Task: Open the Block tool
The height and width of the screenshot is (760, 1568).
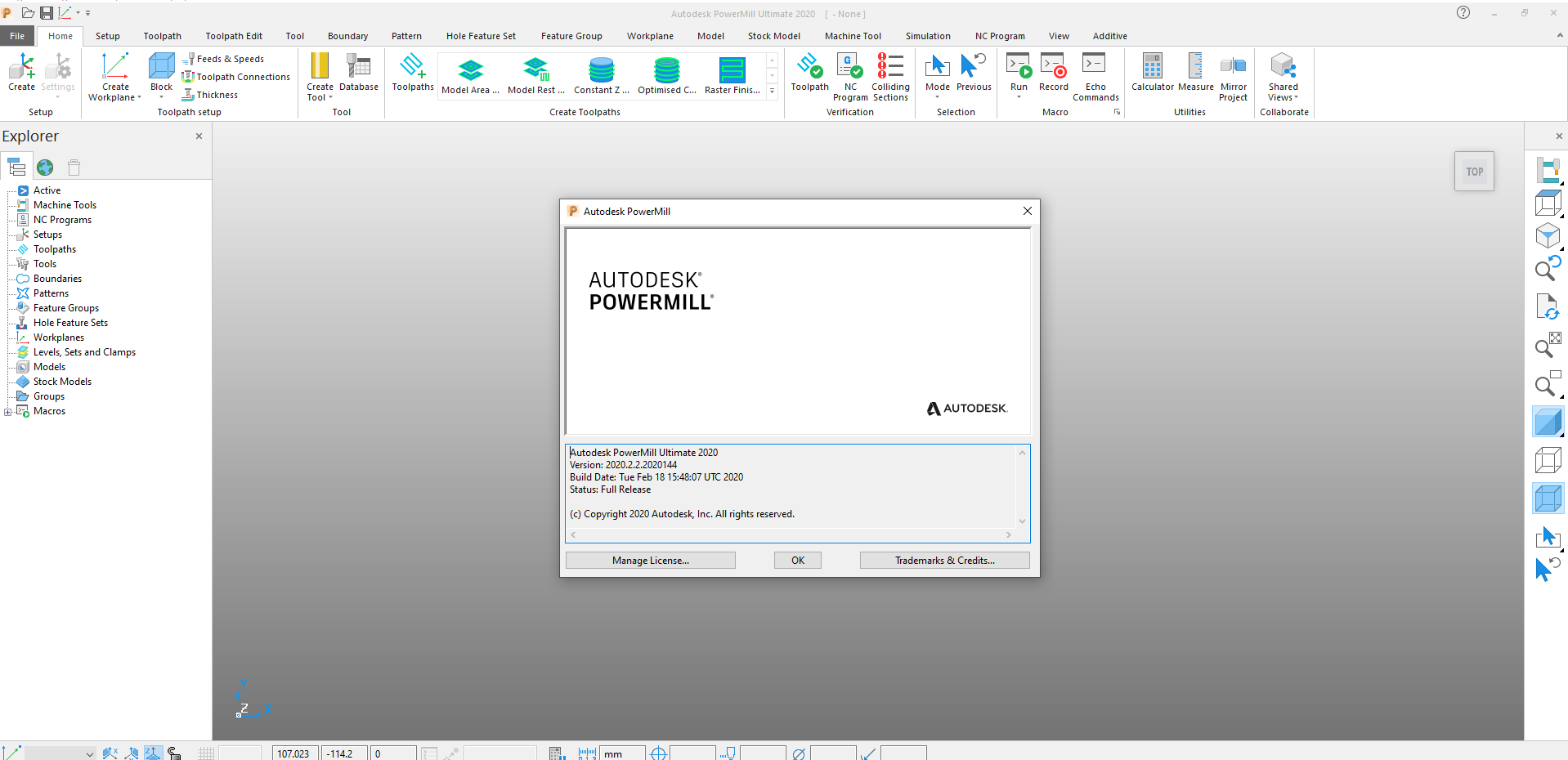Action: pos(161,75)
